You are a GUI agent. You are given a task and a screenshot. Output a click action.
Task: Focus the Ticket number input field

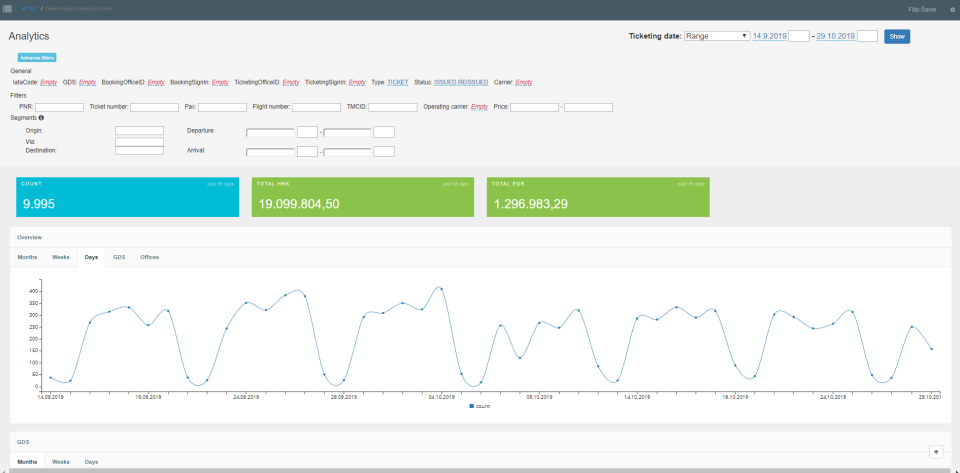tap(154, 107)
